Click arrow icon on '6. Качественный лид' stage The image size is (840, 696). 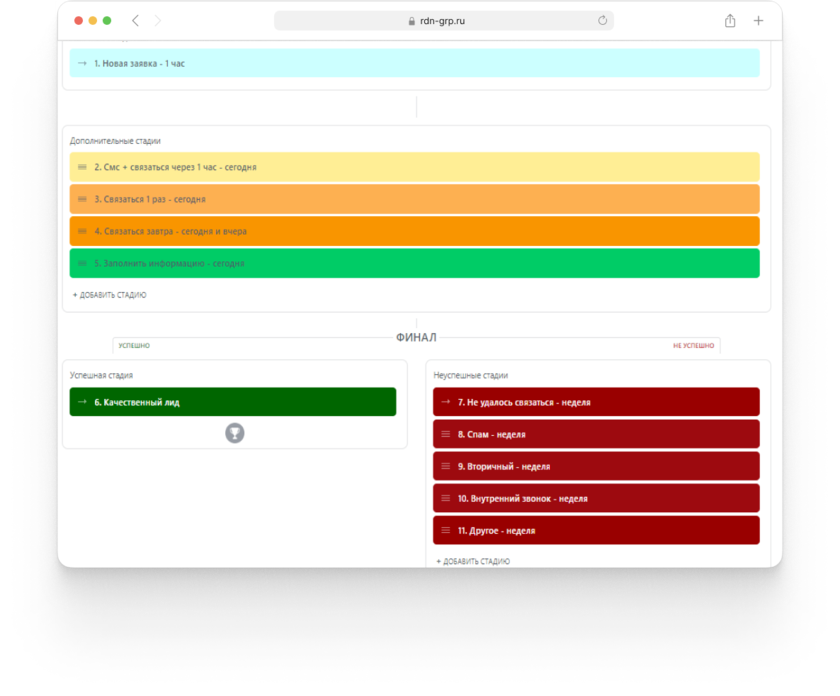pos(82,402)
